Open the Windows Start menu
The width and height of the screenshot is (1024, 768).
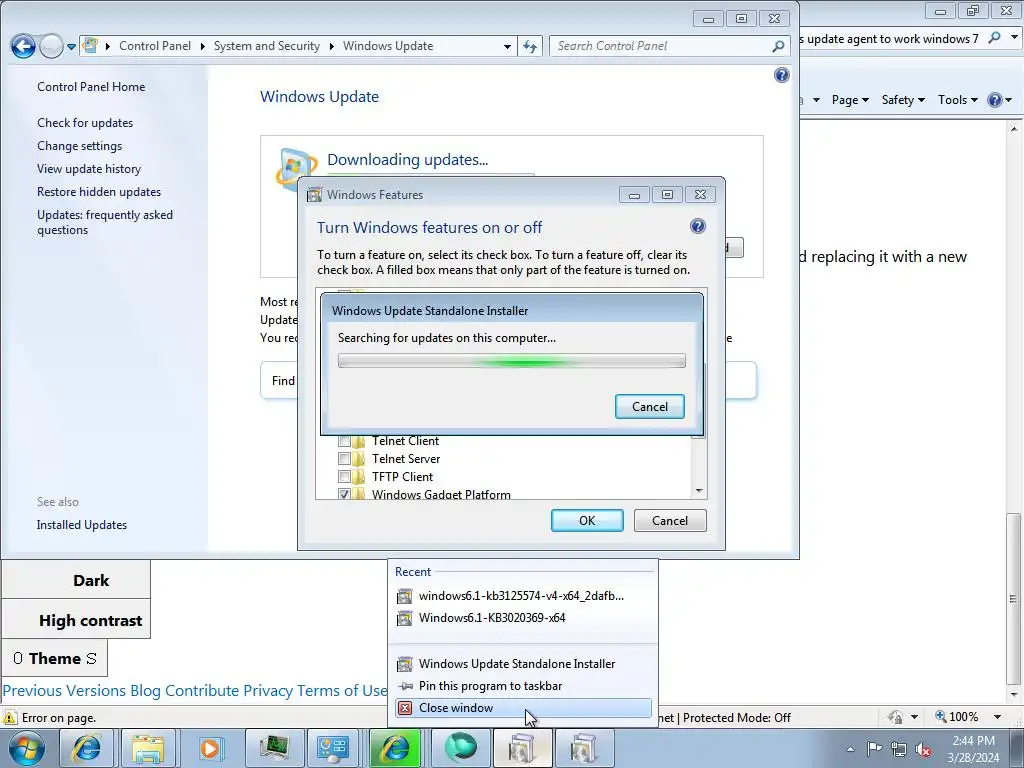26,748
